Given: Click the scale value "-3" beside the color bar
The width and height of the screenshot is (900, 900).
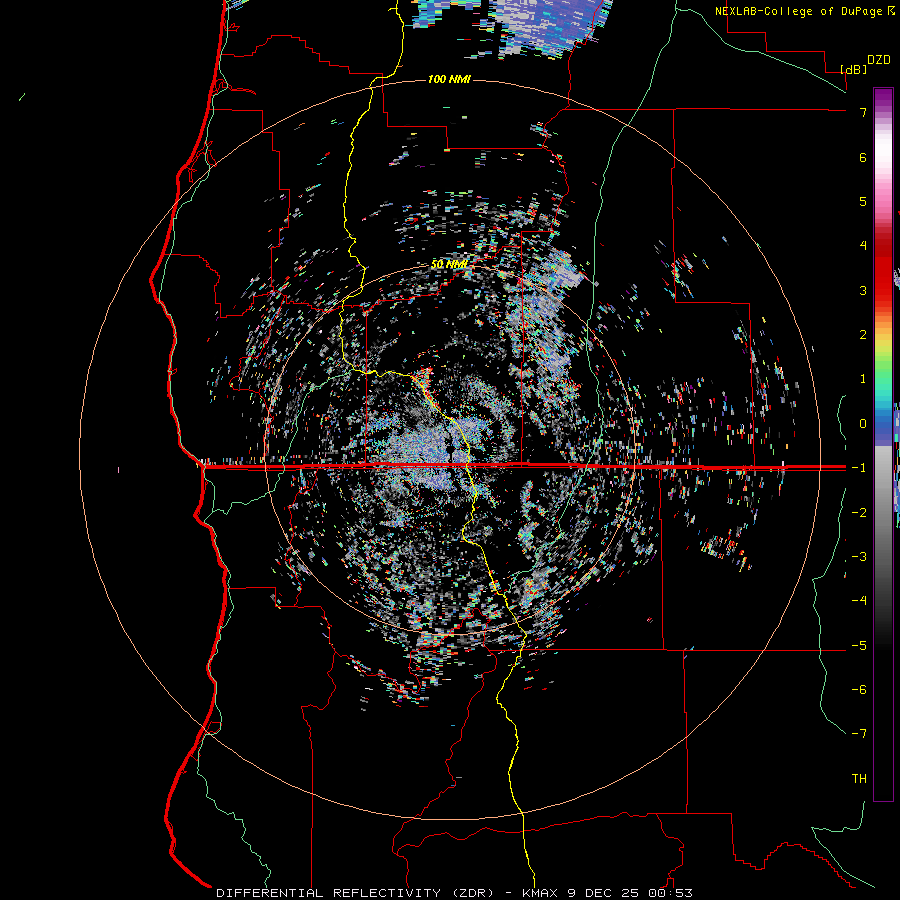Looking at the screenshot, I should tap(859, 557).
